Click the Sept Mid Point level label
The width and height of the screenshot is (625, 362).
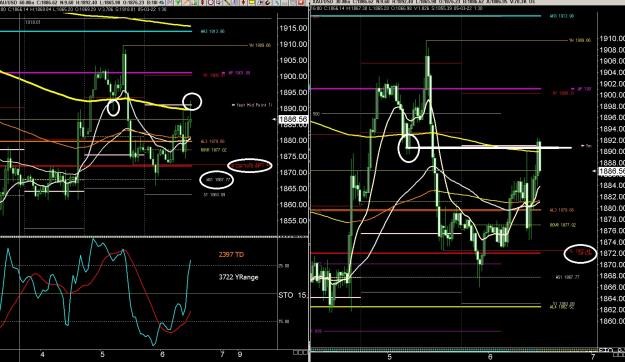(252, 105)
